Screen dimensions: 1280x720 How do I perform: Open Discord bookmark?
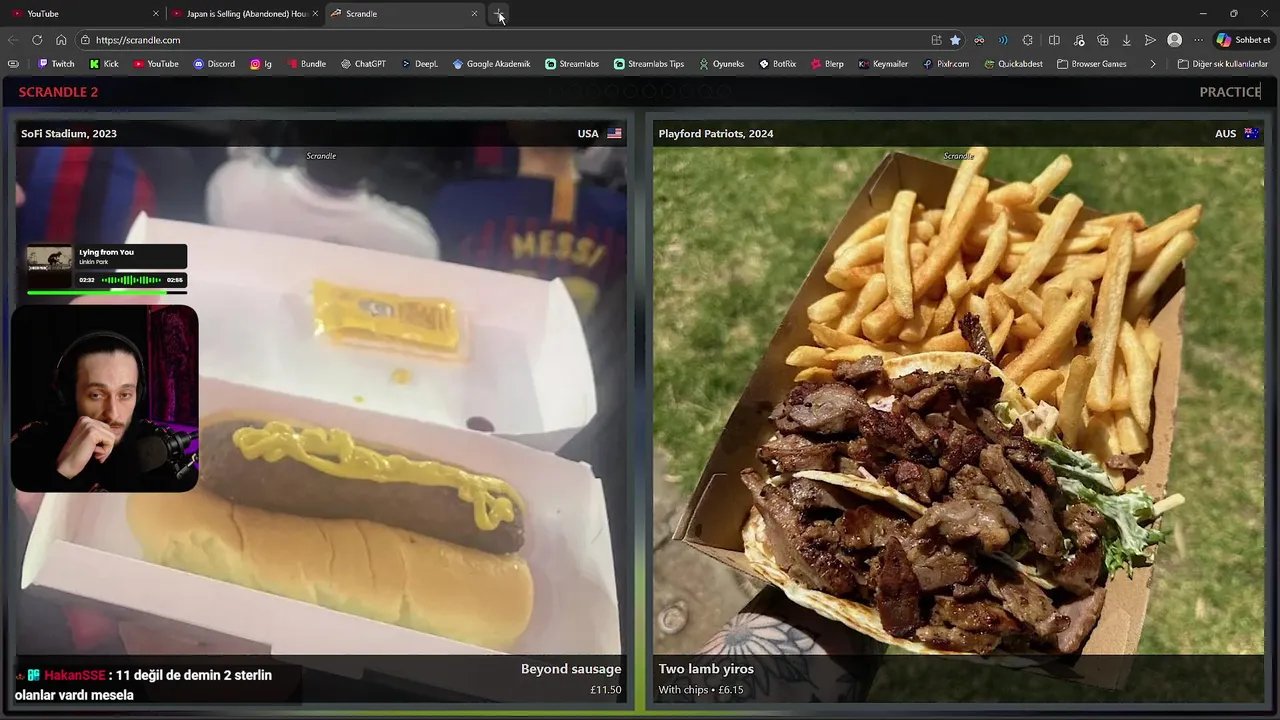click(x=214, y=64)
